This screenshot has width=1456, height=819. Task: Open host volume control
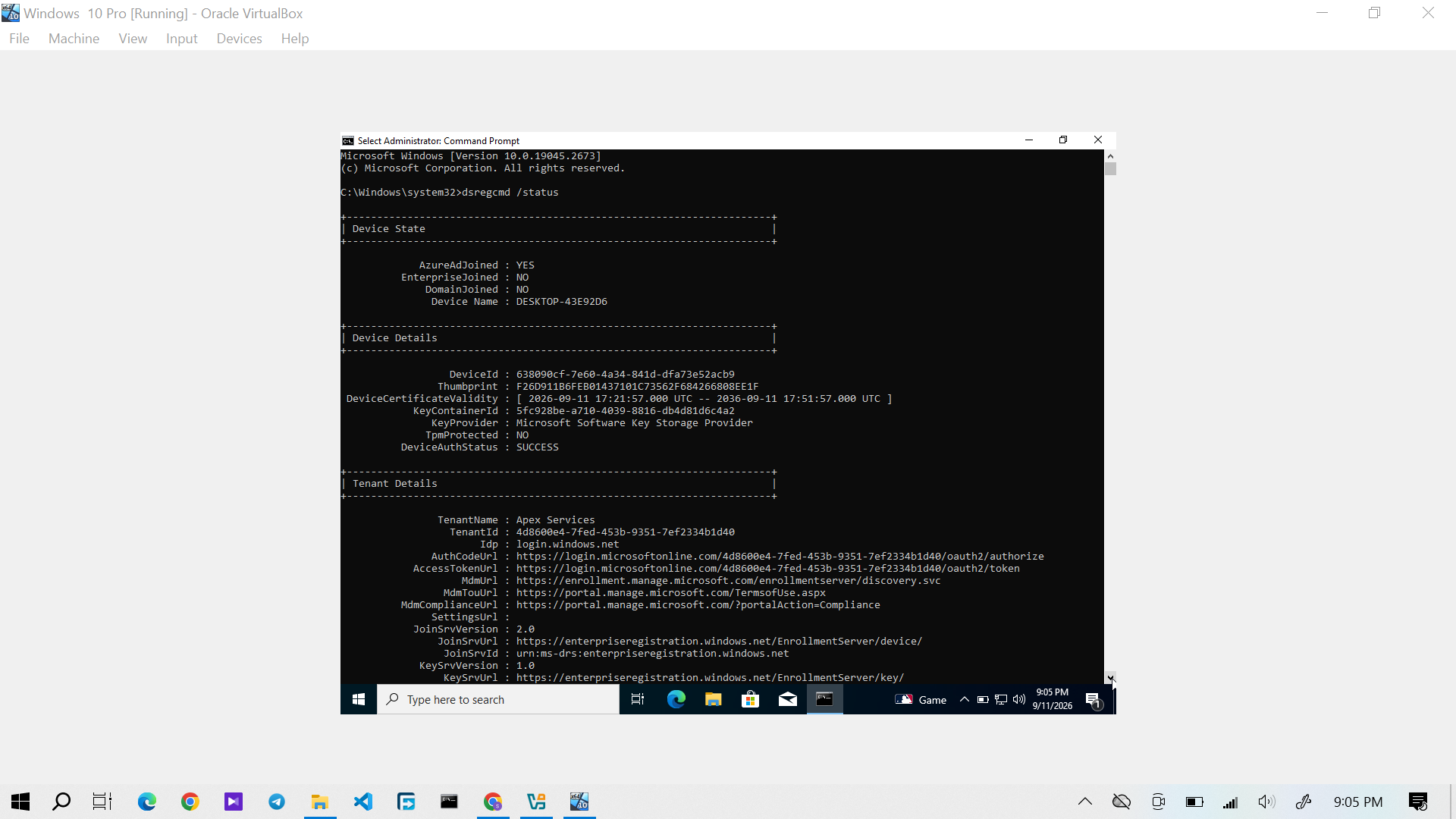[1266, 802]
